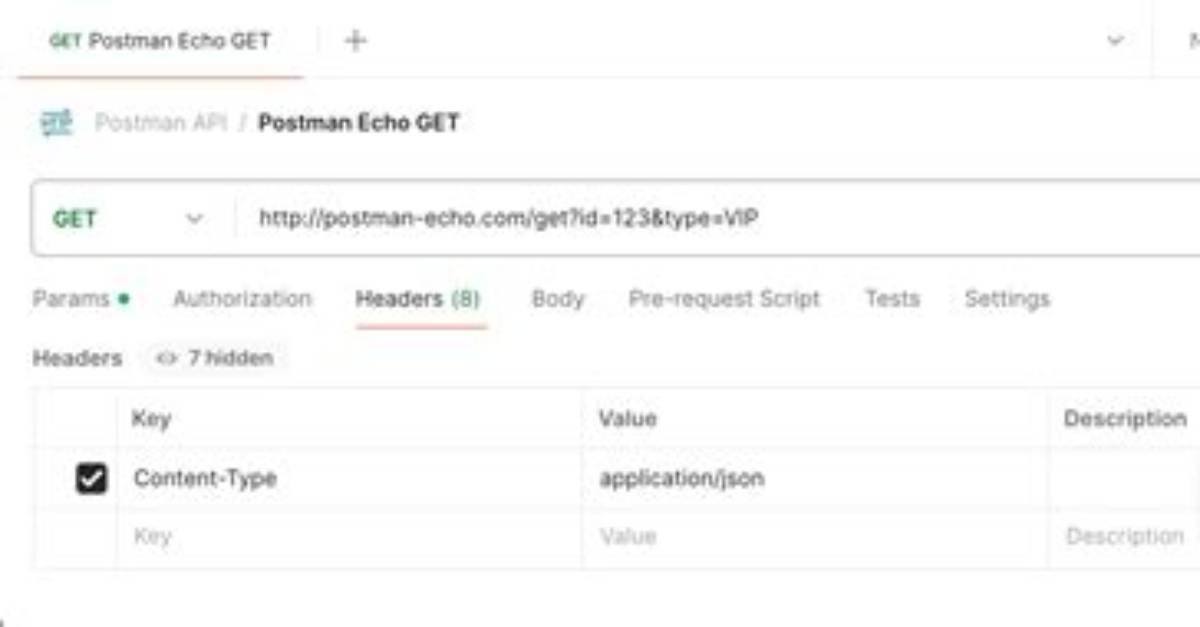Click the Description column header
1200x627 pixels.
pyautogui.click(x=1125, y=418)
